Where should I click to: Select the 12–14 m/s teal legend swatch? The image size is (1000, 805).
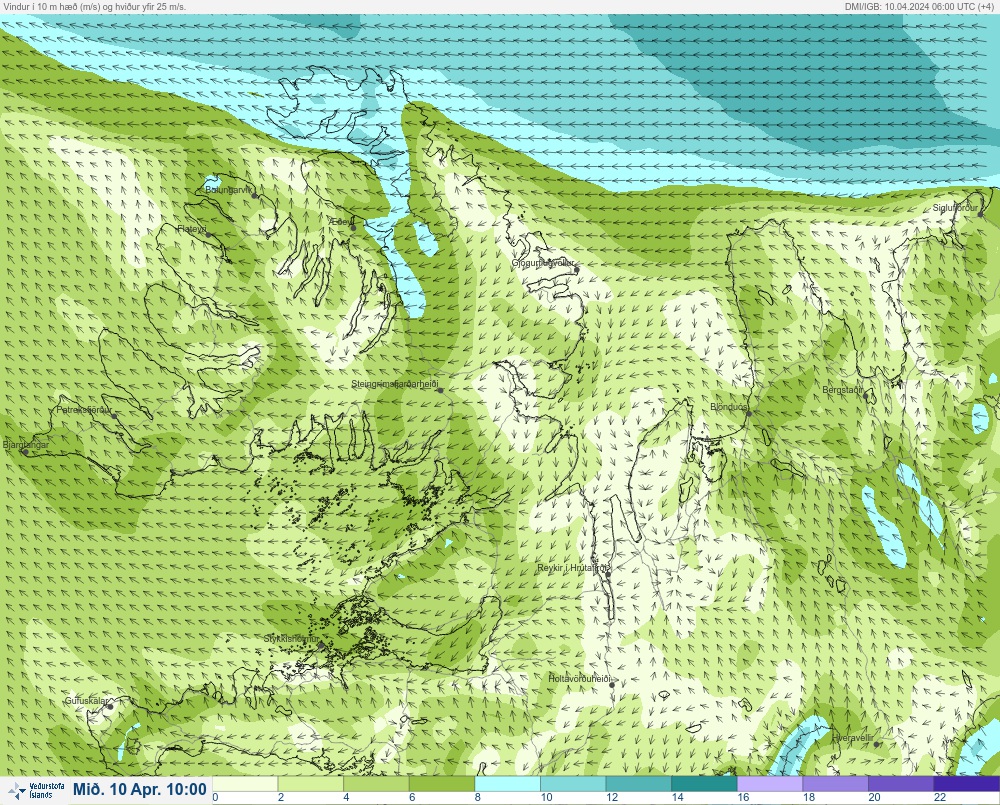pos(639,783)
